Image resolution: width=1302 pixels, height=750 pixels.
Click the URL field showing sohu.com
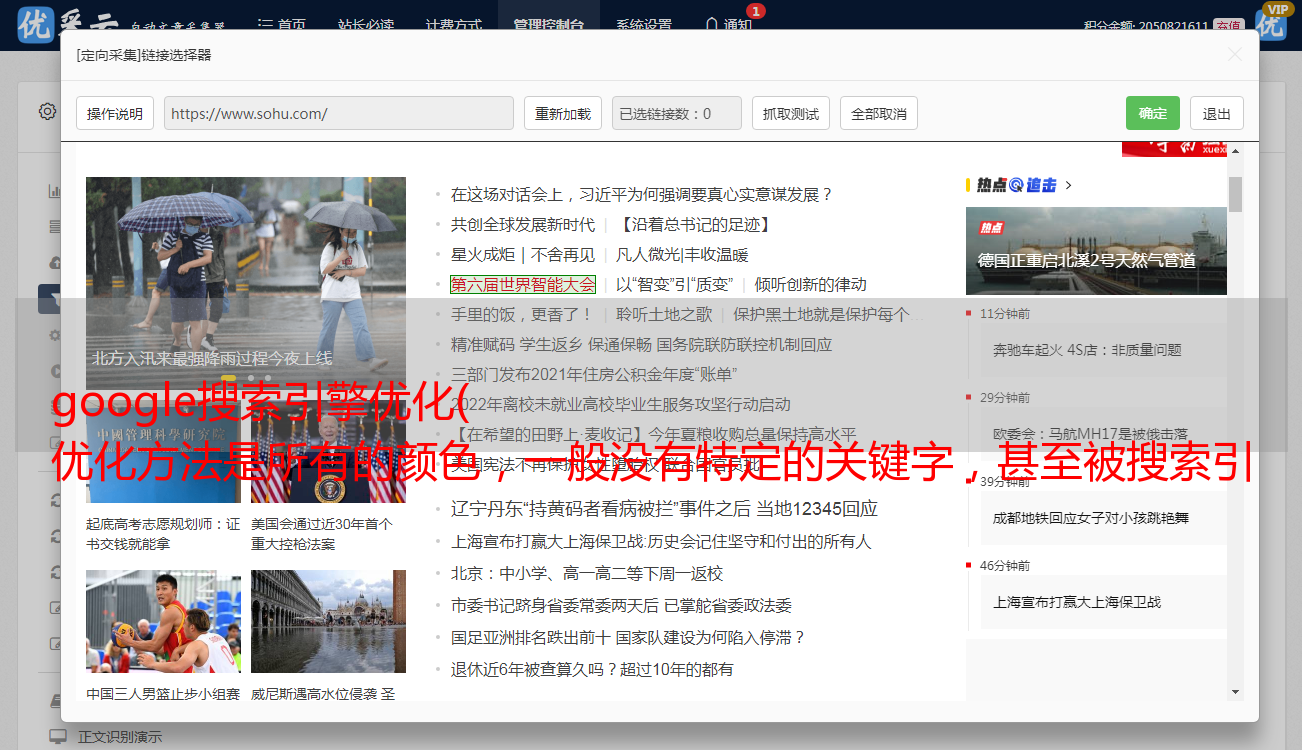point(338,113)
